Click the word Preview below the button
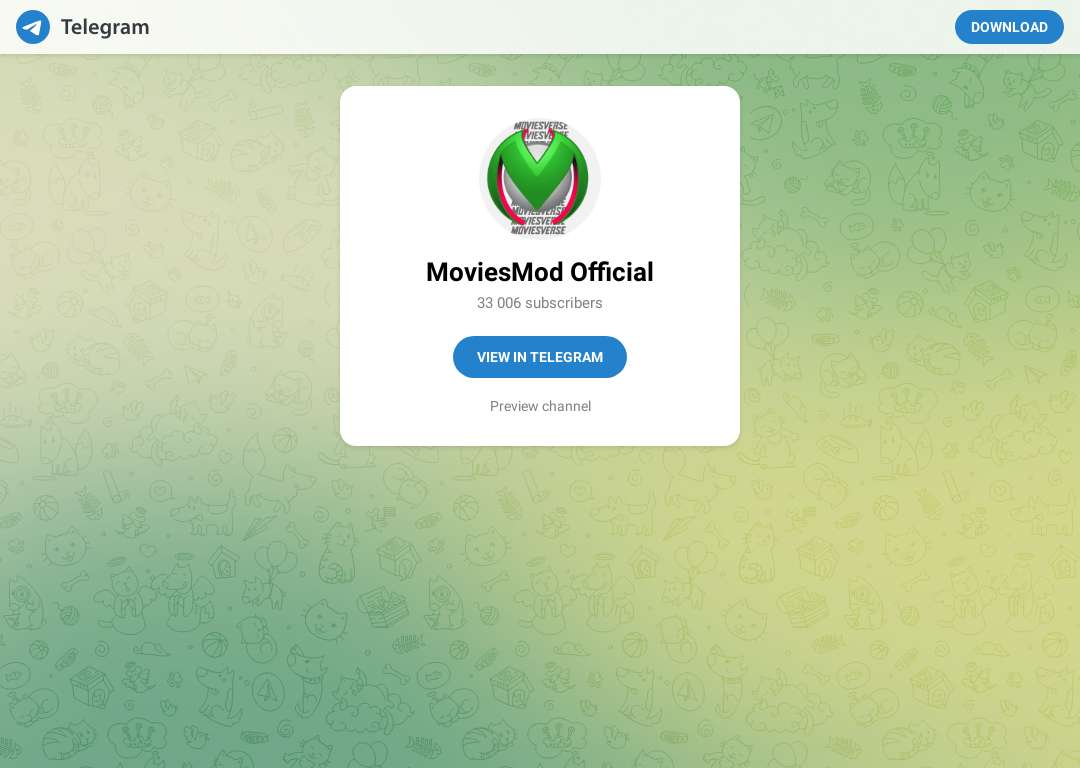1080x768 pixels. click(x=514, y=406)
